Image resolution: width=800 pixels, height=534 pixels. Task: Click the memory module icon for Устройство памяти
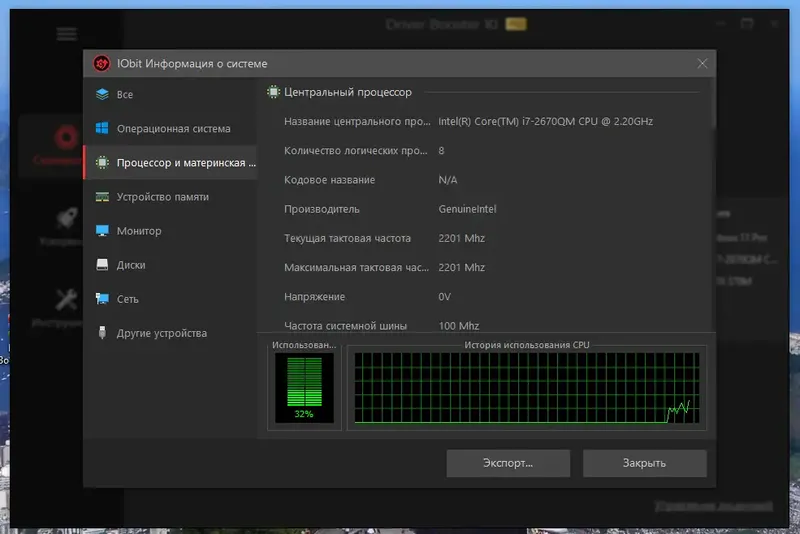point(102,197)
